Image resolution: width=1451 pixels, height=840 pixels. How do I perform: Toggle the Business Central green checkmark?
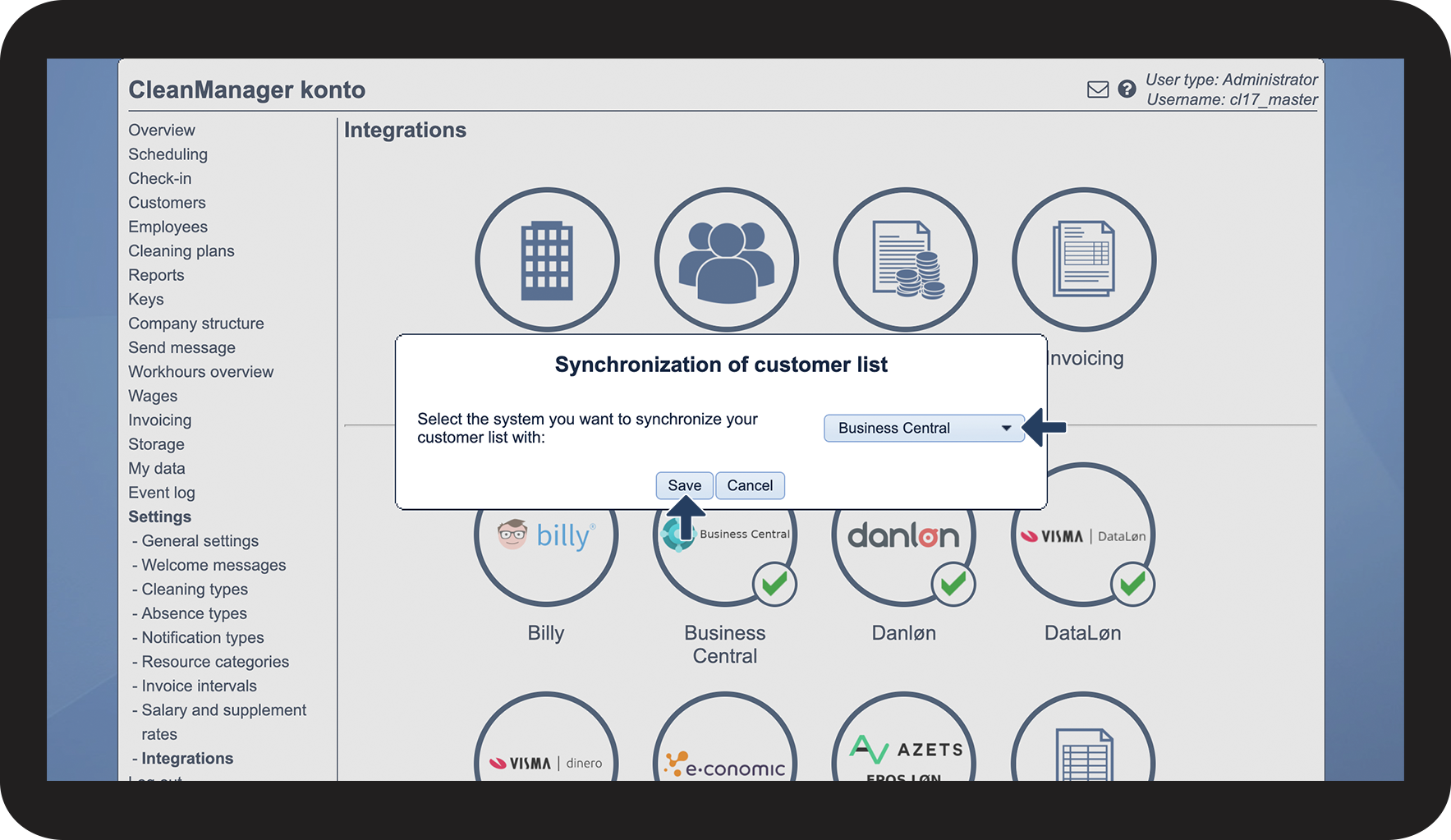point(774,585)
